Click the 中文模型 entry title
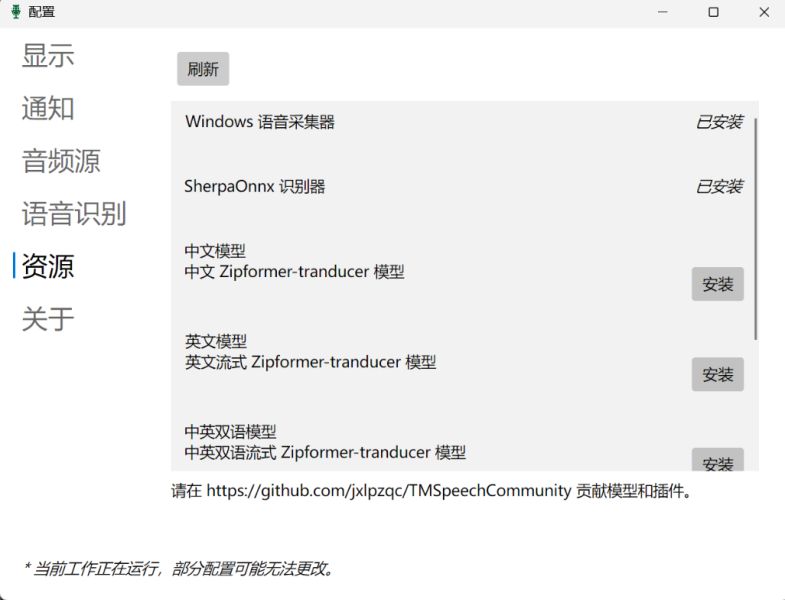Viewport: 785px width, 600px height. (215, 250)
